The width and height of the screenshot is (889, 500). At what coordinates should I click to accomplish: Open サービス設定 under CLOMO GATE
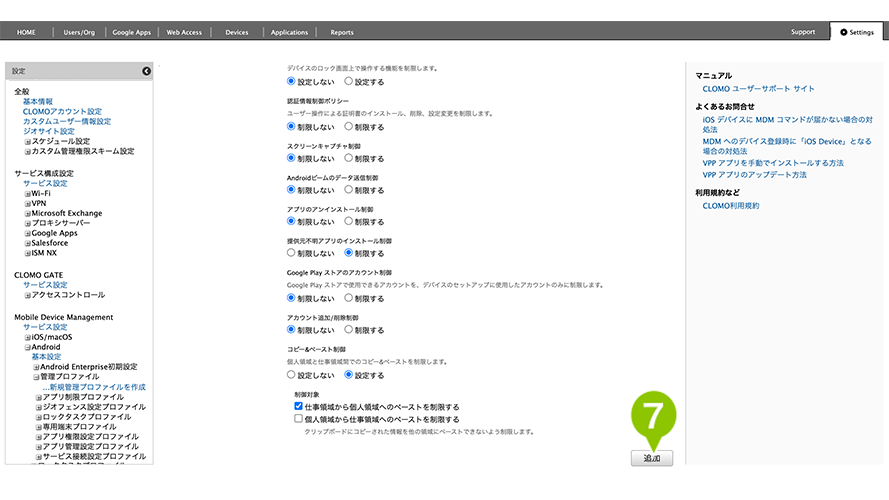(45, 285)
